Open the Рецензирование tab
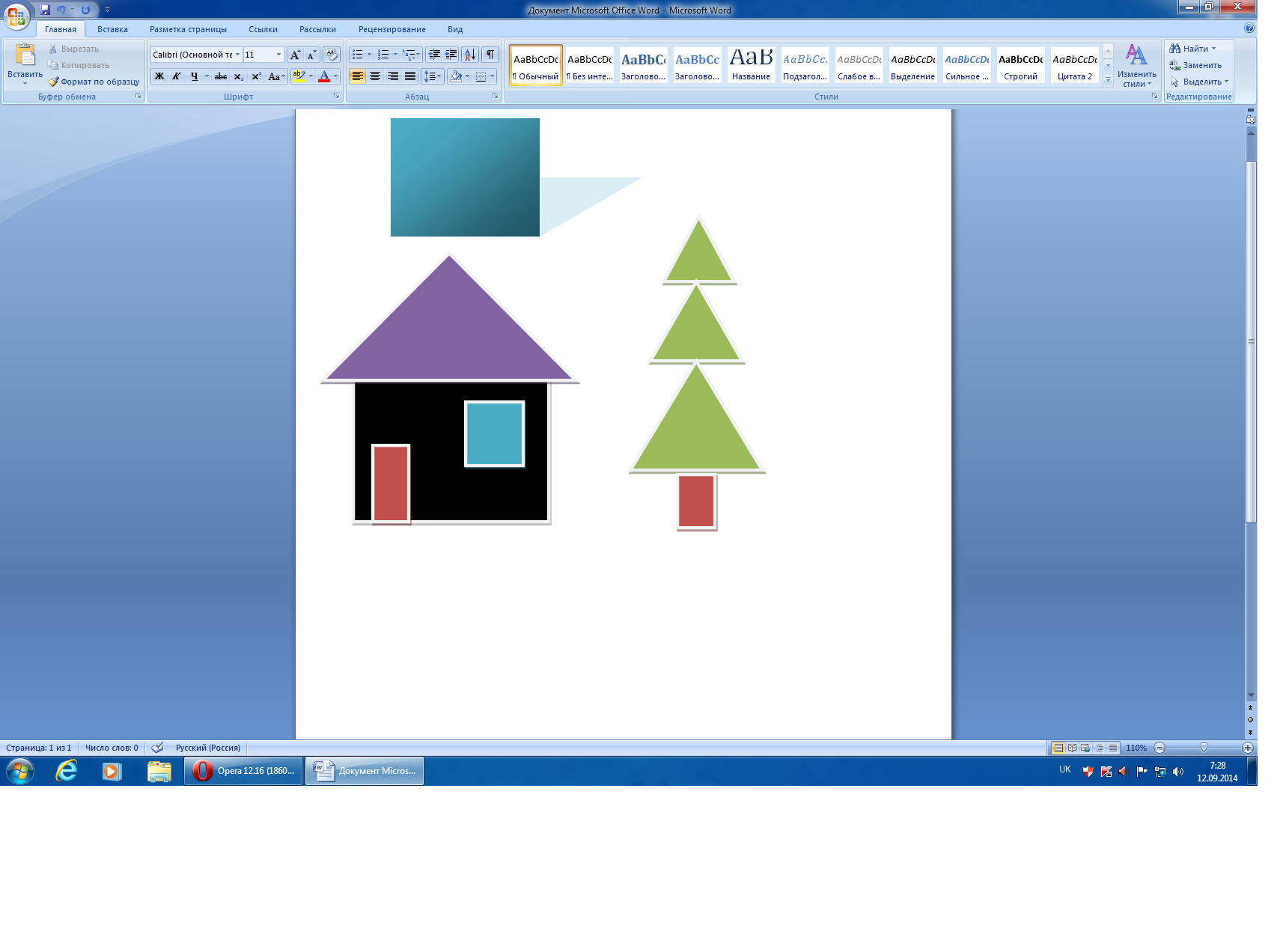Image resolution: width=1286 pixels, height=952 pixels. pyautogui.click(x=391, y=29)
